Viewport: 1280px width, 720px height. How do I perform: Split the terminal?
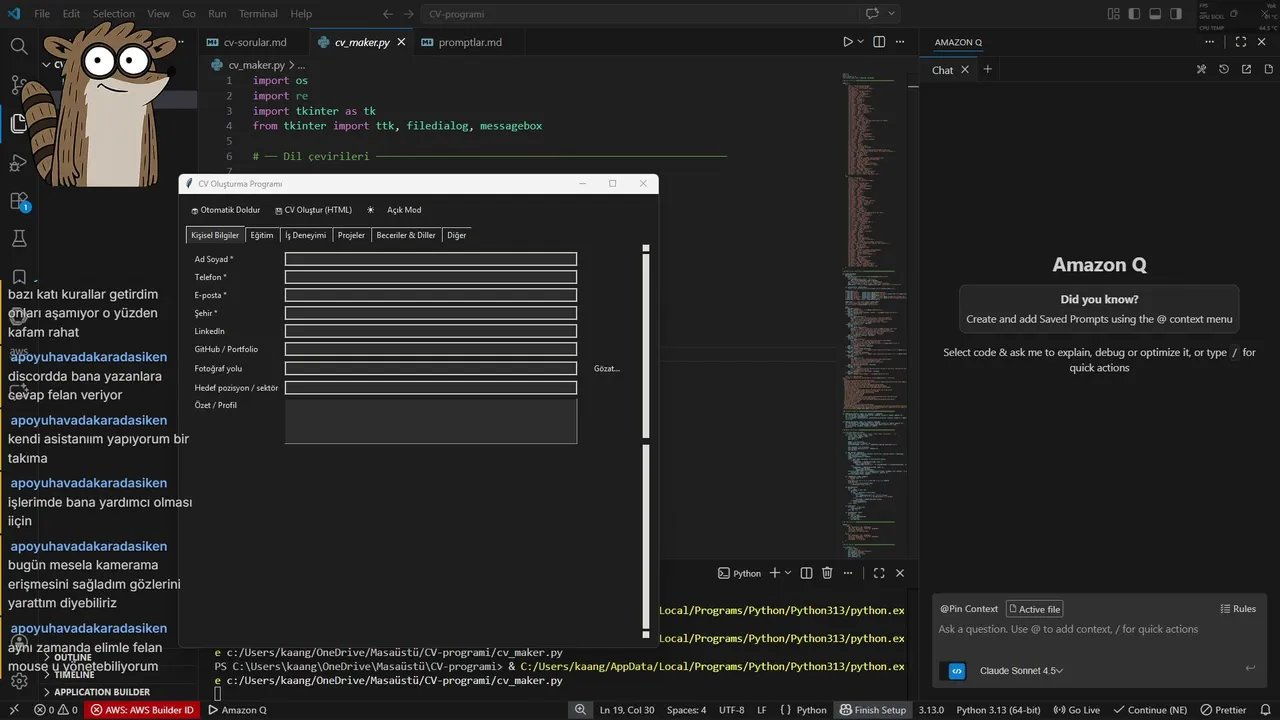point(806,573)
